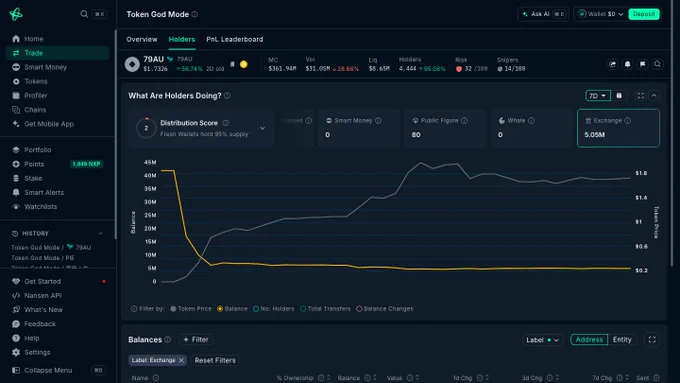This screenshot has height=383, width=680.
Task: Click the + Filter button in Balances
Action: tap(196, 340)
